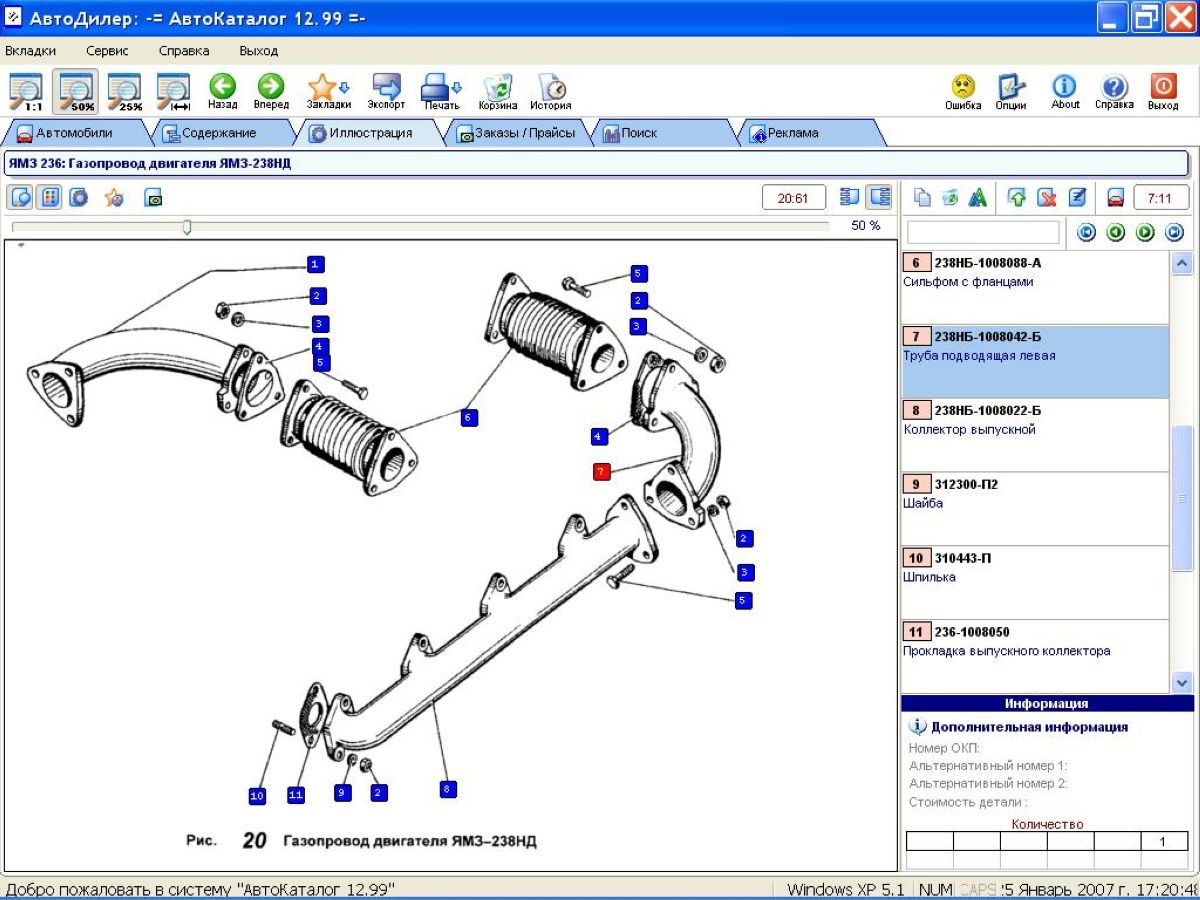The width and height of the screenshot is (1200, 900).
Task: Open the Сервис menu
Action: coord(107,51)
